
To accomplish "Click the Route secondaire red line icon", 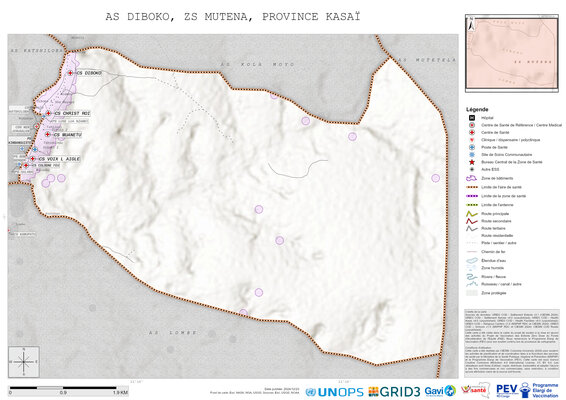I will coord(471,221).
